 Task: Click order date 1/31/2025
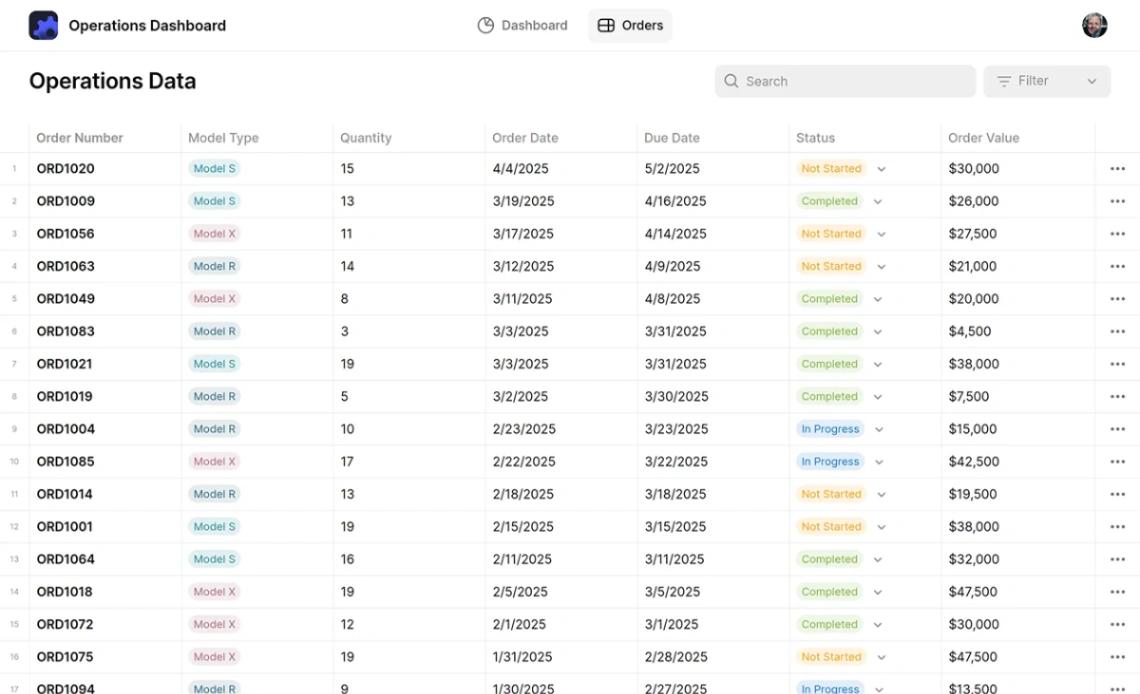523,657
